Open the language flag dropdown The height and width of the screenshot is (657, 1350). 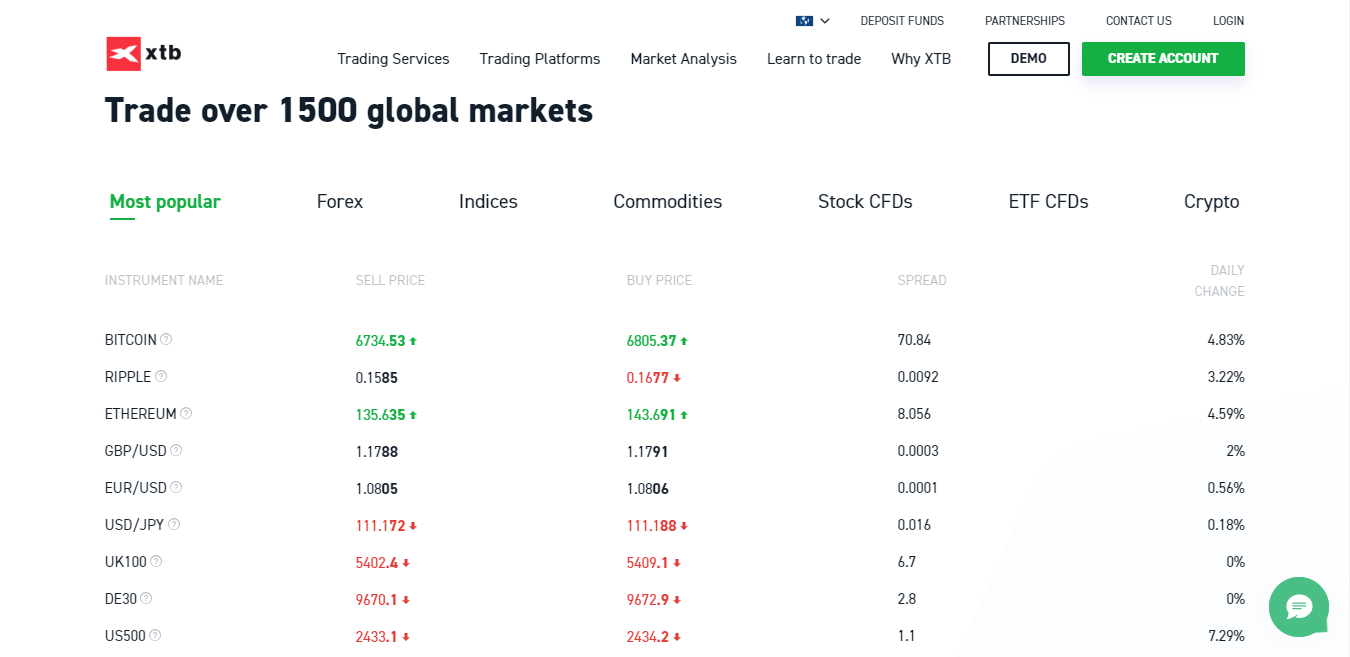tap(812, 21)
